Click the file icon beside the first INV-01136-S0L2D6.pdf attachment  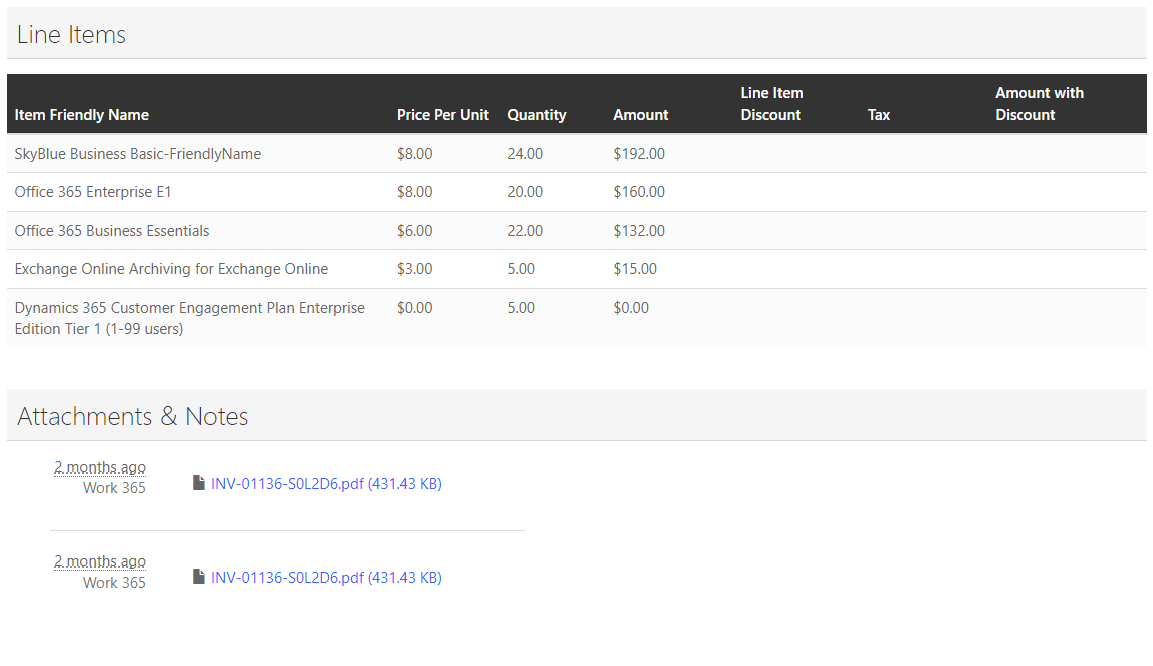tap(199, 482)
